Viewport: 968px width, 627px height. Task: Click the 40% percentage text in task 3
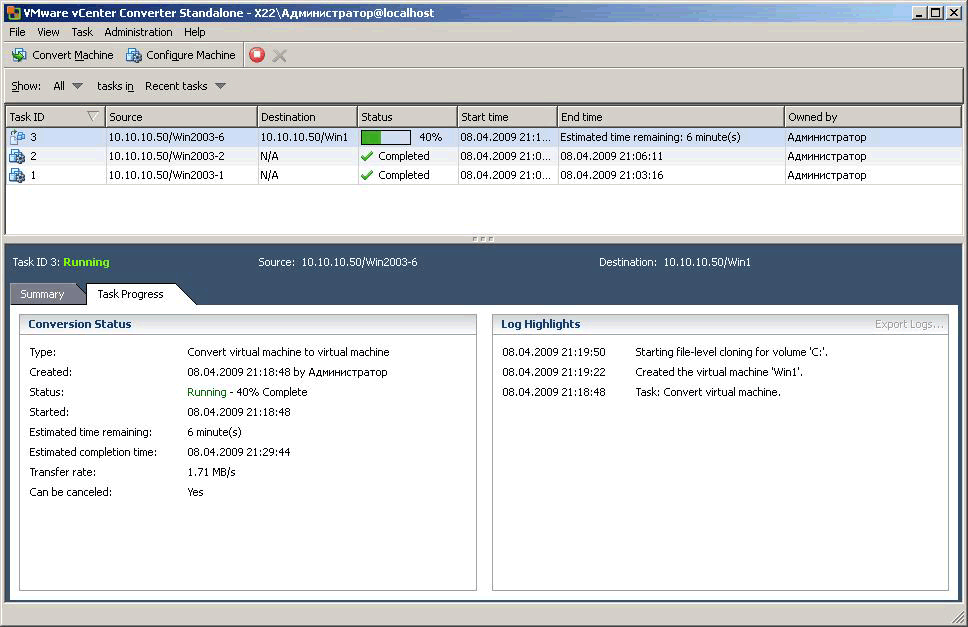tap(430, 137)
